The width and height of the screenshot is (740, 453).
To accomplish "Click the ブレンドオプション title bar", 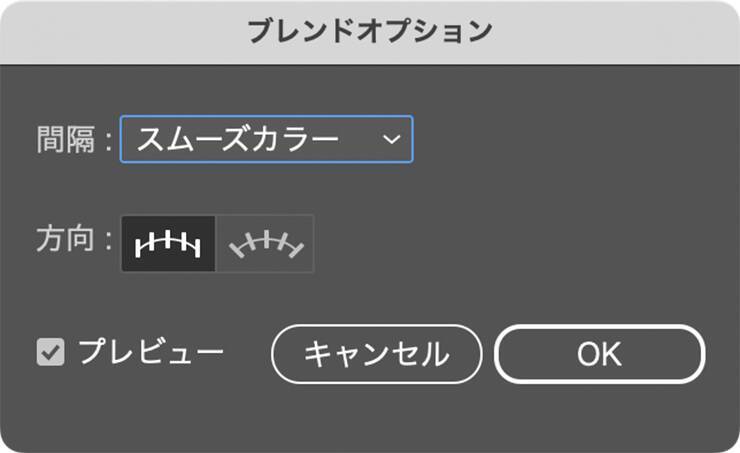I will pos(370,31).
